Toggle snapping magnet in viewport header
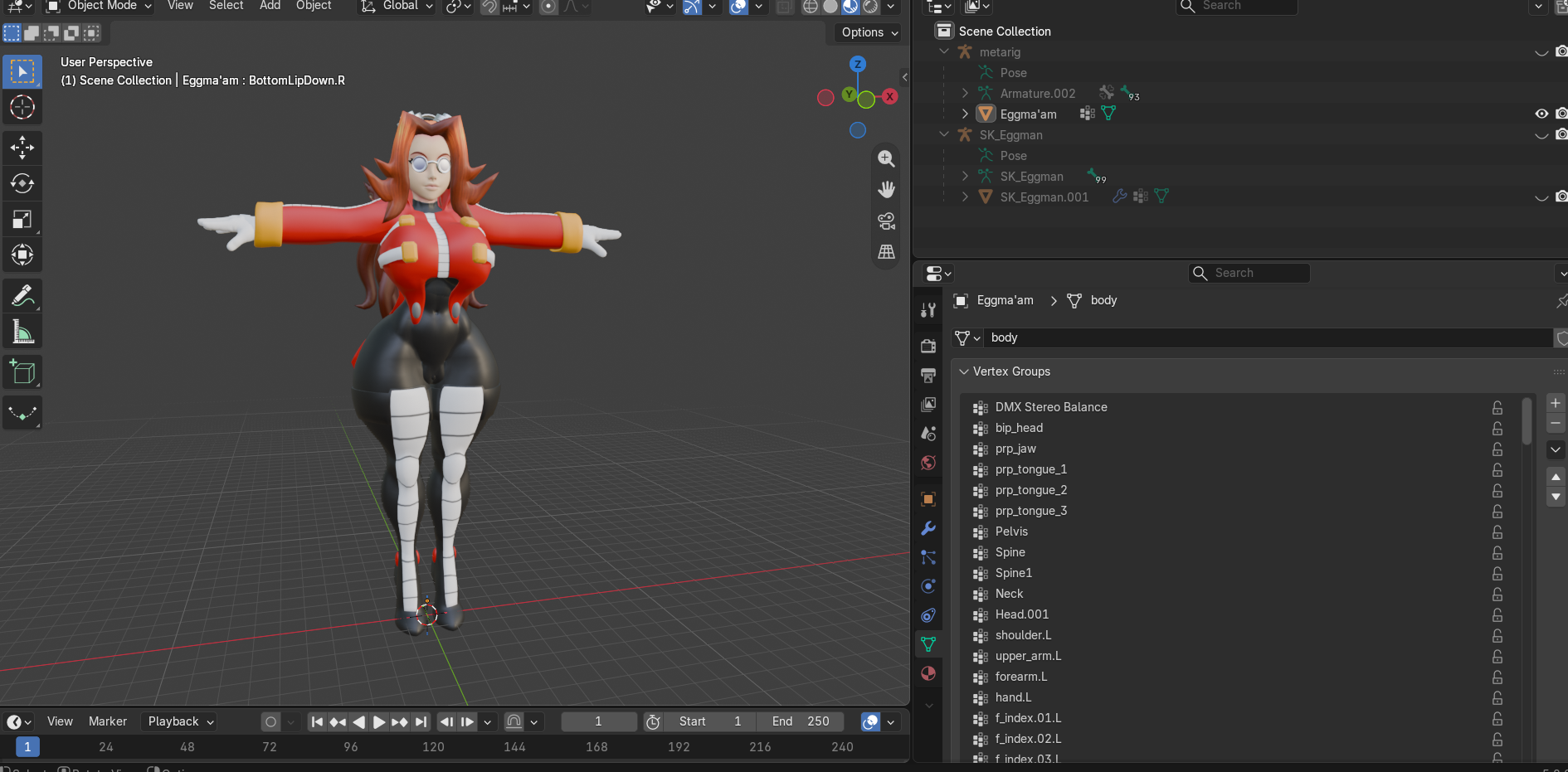 click(489, 7)
